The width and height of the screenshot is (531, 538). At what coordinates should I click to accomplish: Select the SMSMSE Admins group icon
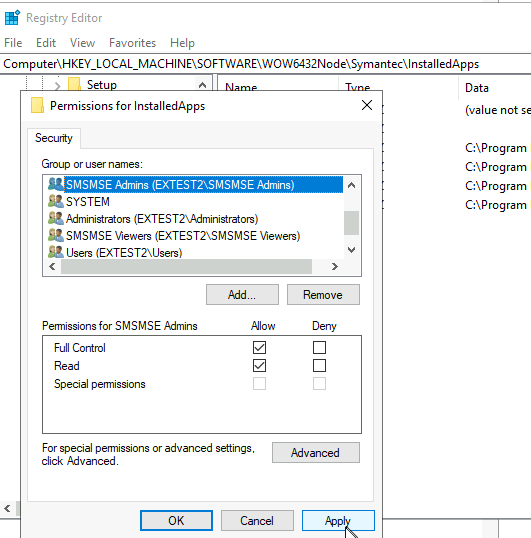click(56, 184)
